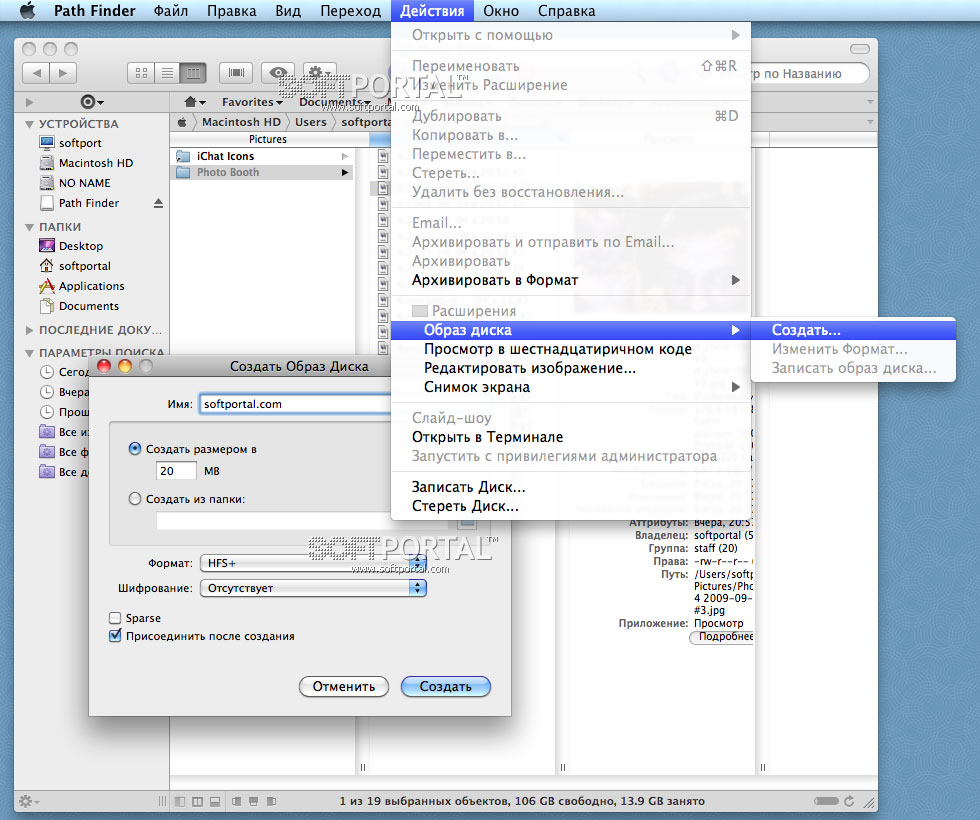This screenshot has height=820, width=980.
Task: Switch to column view mode
Action: coord(193,73)
